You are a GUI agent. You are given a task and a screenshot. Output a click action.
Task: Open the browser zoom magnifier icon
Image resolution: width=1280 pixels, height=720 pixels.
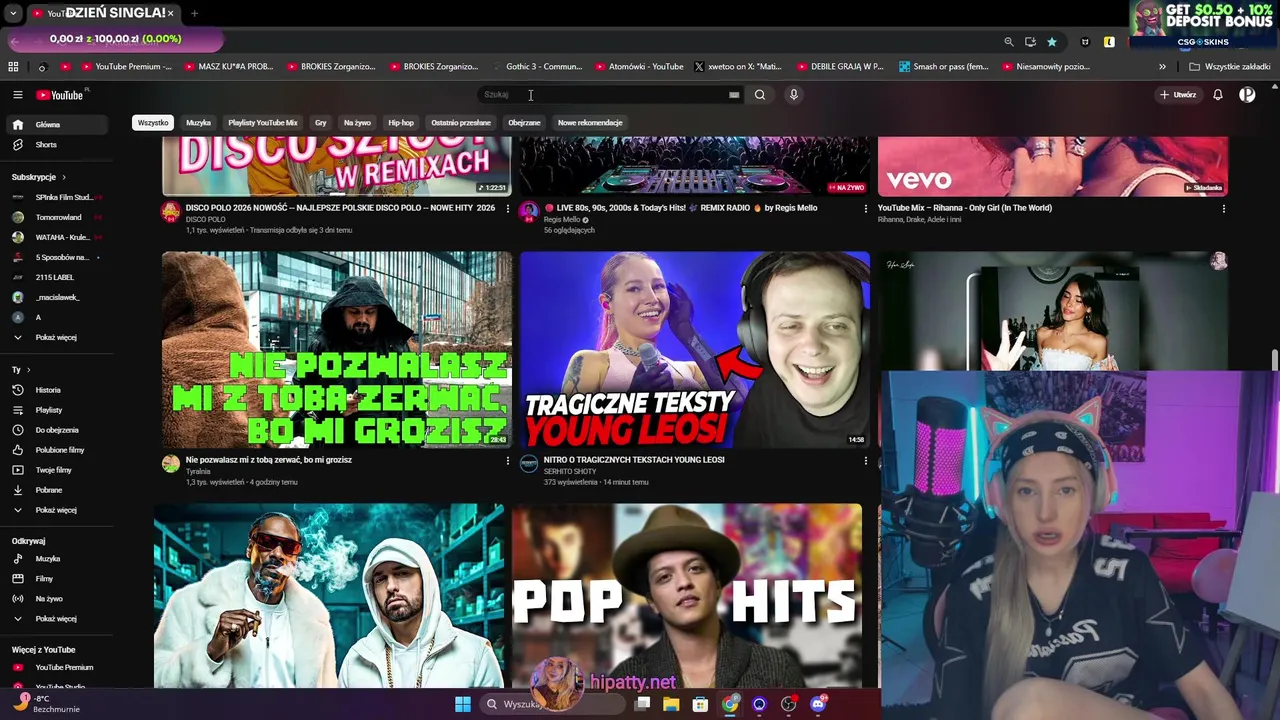[1009, 42]
